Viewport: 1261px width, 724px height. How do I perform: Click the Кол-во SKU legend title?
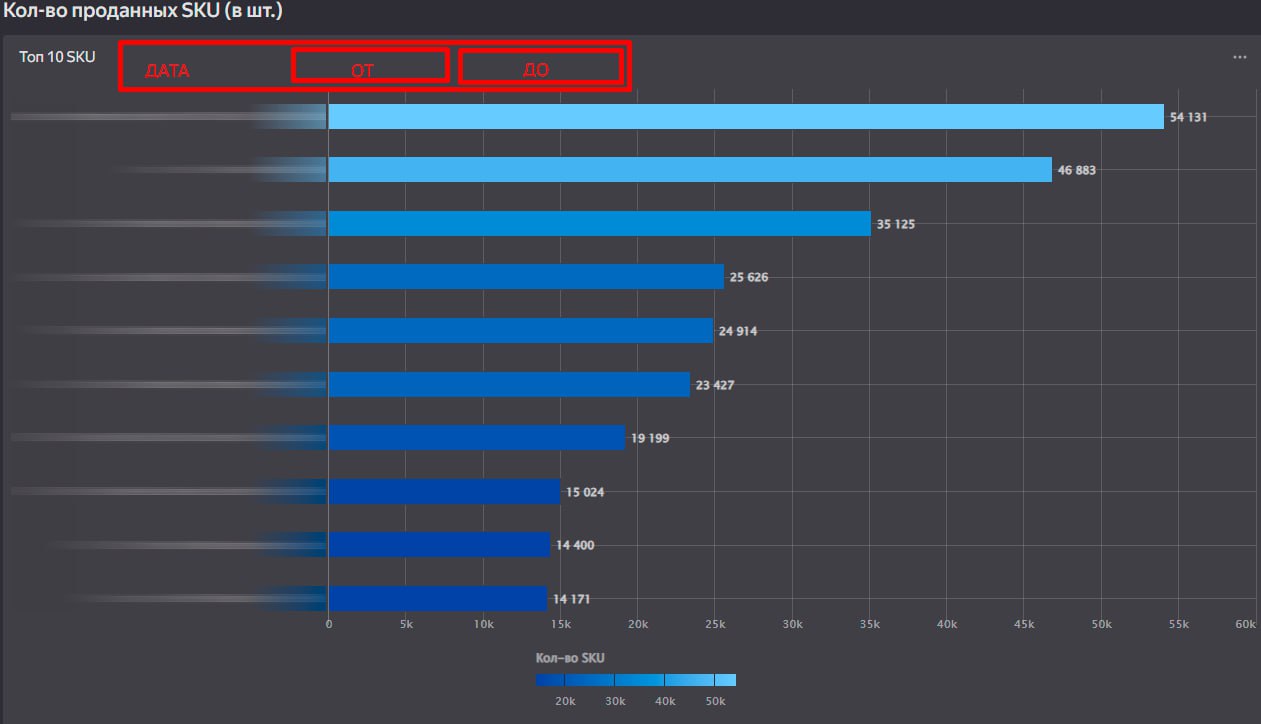pos(570,658)
